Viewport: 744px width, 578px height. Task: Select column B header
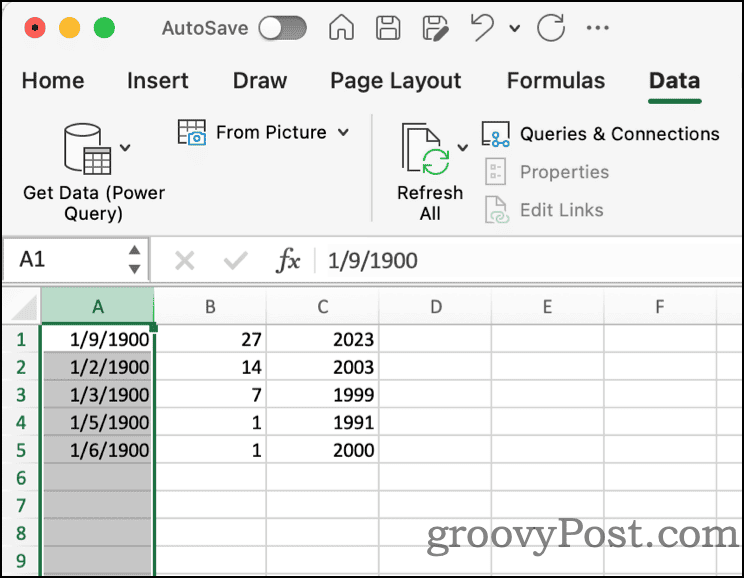click(210, 307)
